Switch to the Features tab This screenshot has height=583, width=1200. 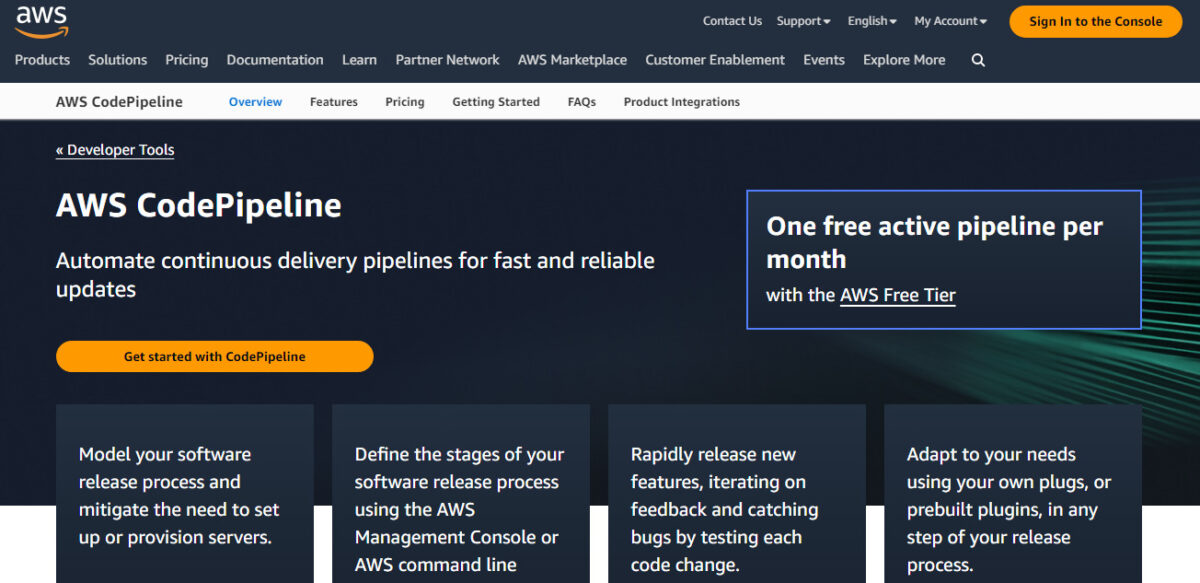tap(333, 102)
